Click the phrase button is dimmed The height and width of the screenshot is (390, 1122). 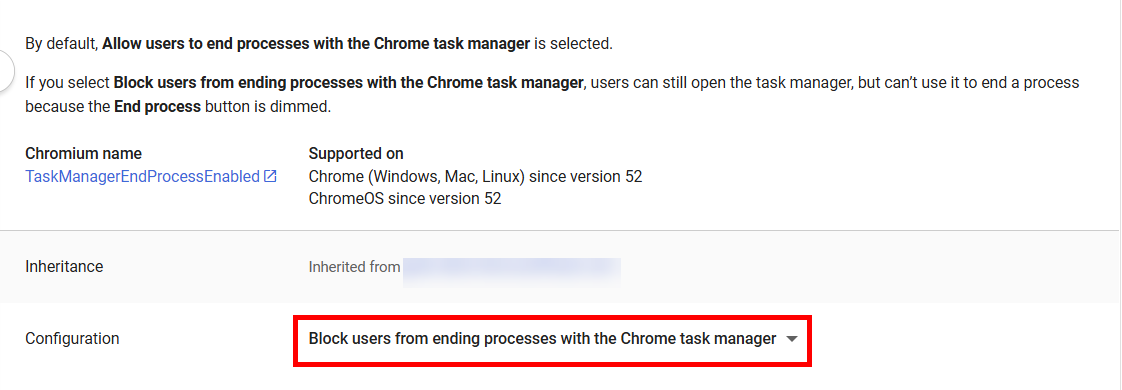(268, 107)
